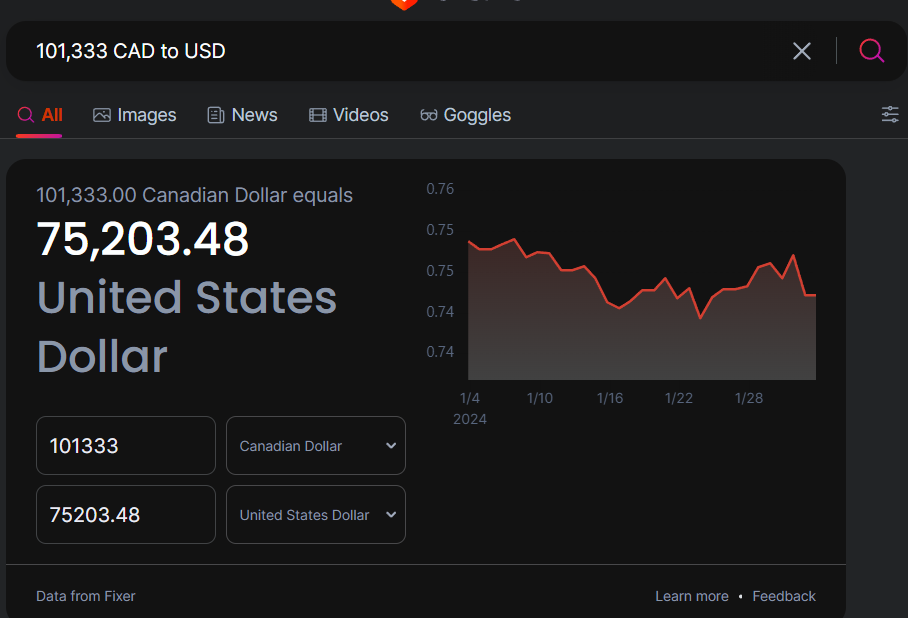Select the All results tab

[40, 115]
